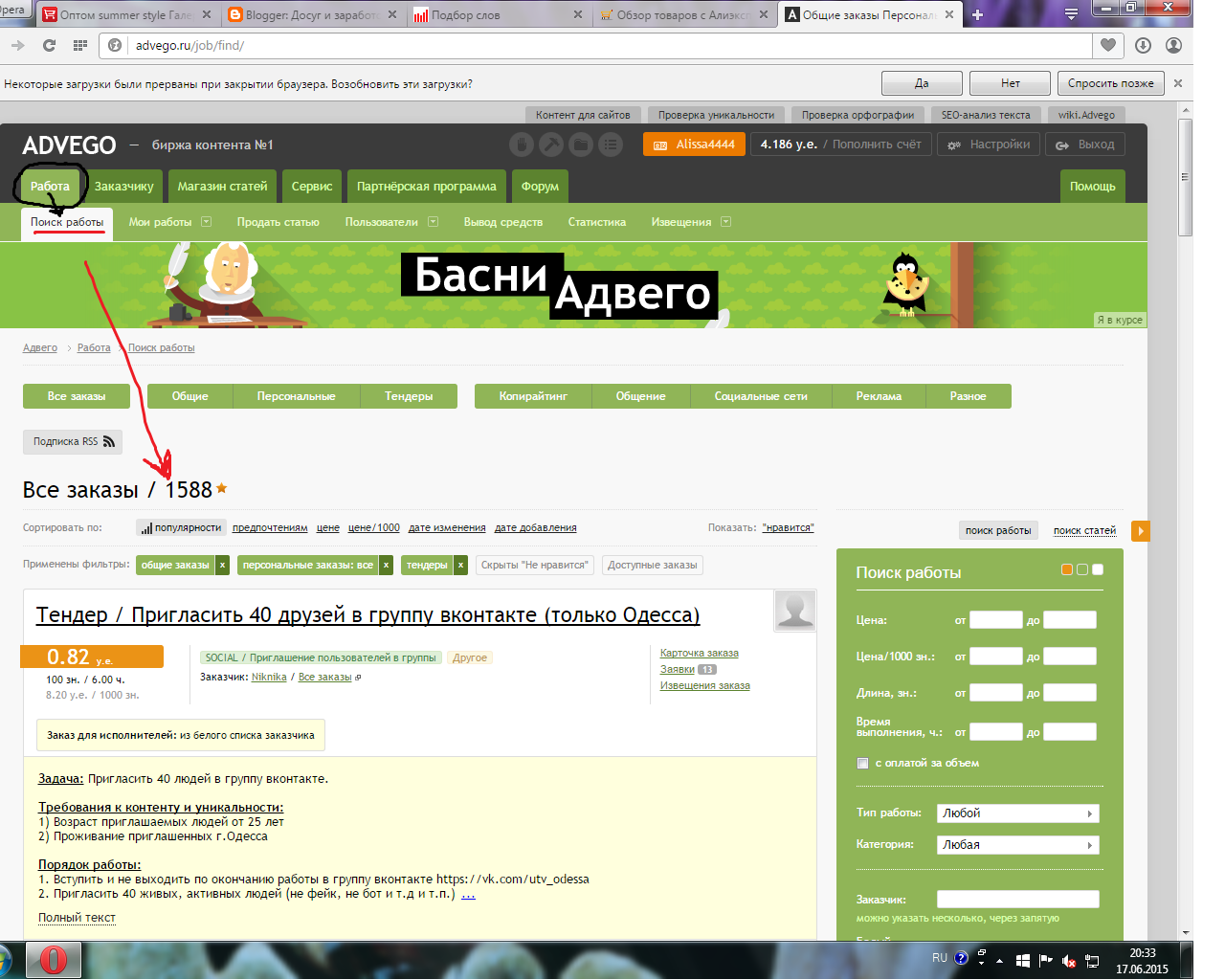Click the RU language indicator in tray
Image resolution: width=1225 pixels, height=980 pixels.
tap(940, 958)
